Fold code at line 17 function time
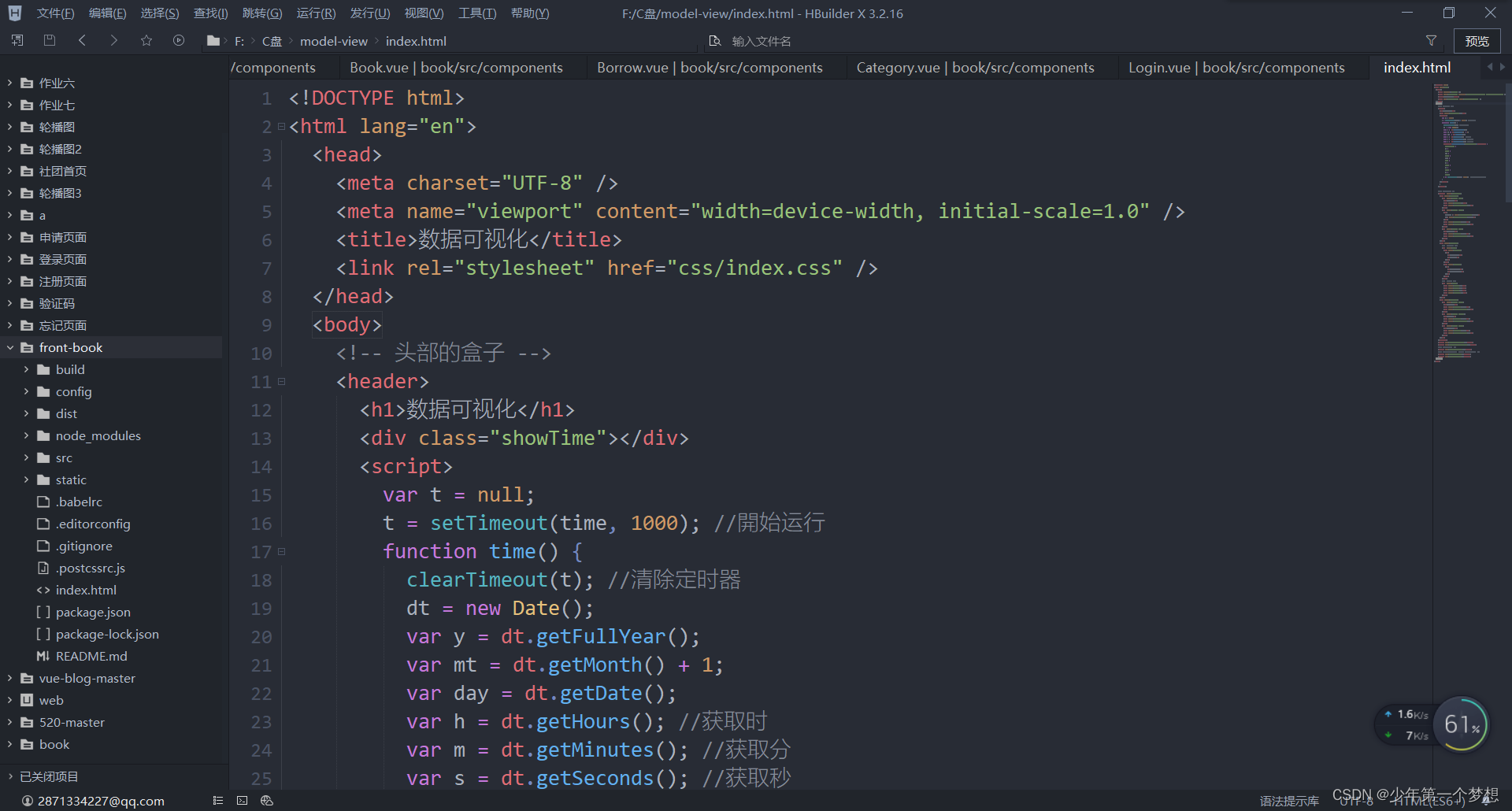The height and width of the screenshot is (811, 1512). [281, 552]
